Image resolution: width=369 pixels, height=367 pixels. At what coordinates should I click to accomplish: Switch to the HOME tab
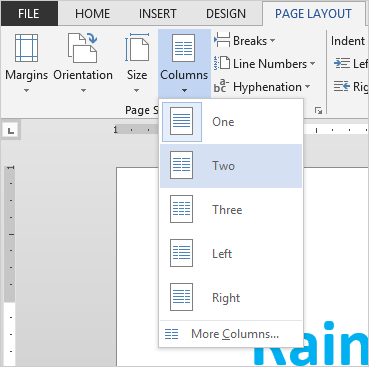coord(92,14)
